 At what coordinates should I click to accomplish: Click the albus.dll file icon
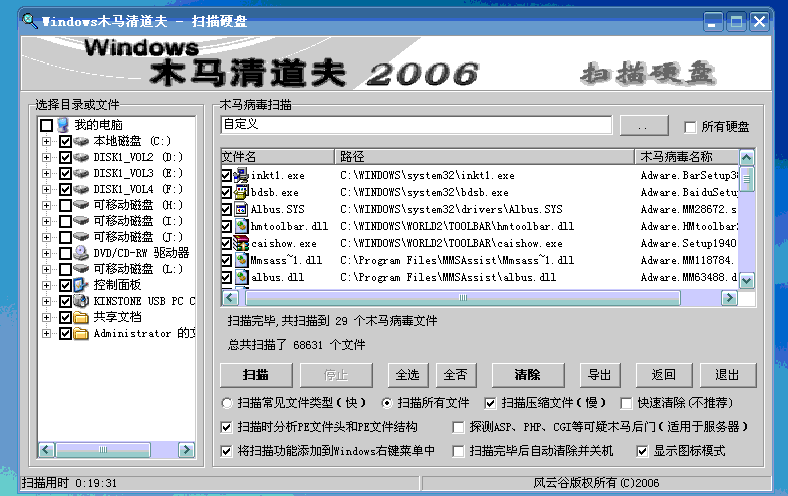coord(242,277)
